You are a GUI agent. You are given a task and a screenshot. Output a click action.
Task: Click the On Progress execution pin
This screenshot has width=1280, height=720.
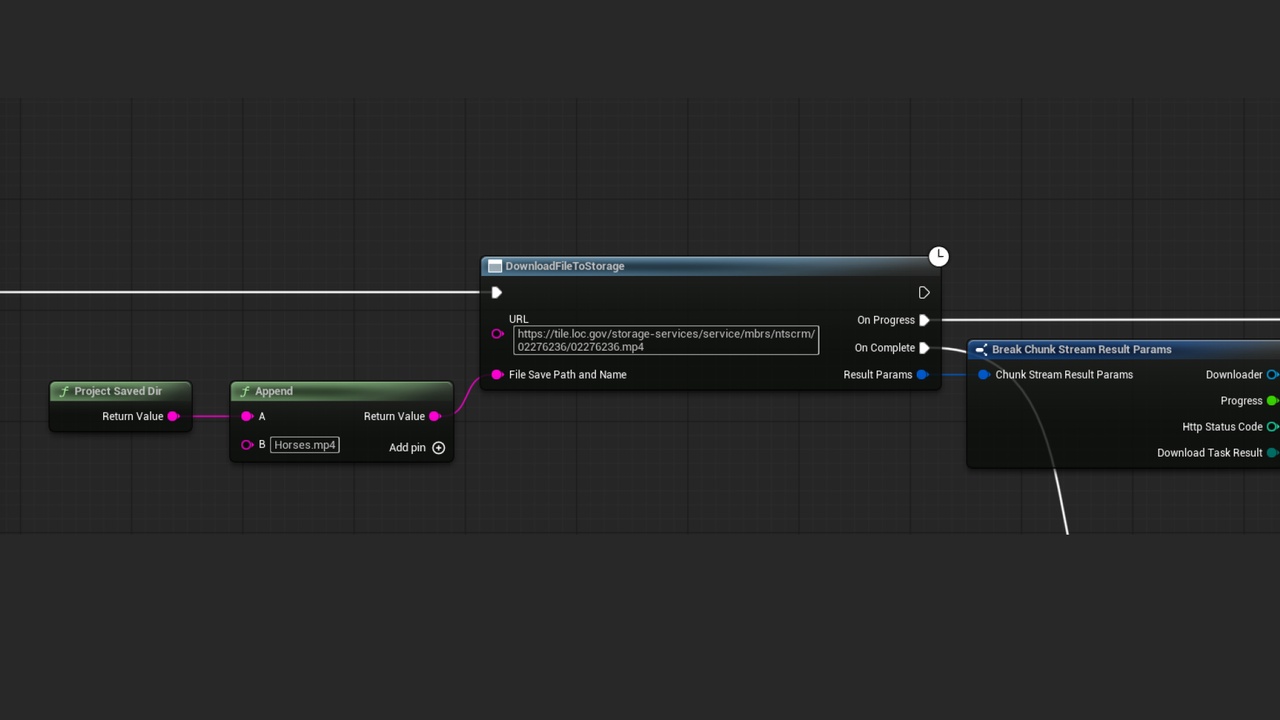(x=924, y=320)
